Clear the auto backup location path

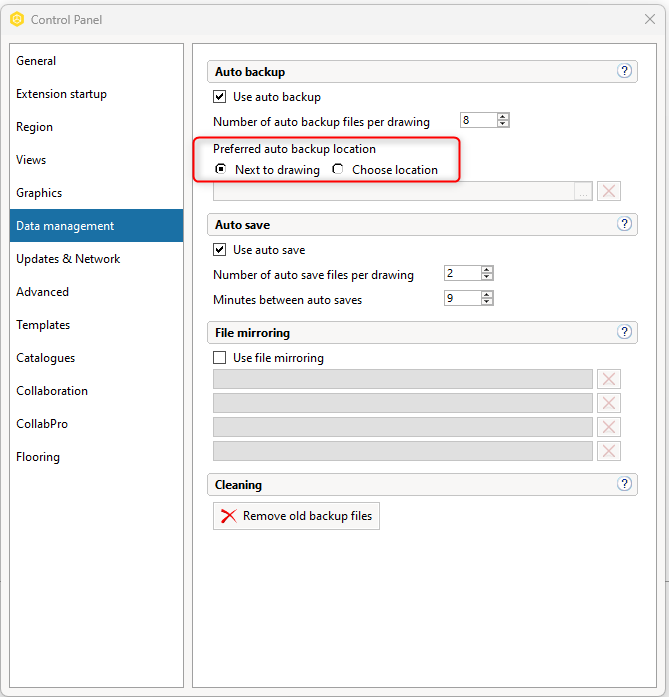coord(609,191)
